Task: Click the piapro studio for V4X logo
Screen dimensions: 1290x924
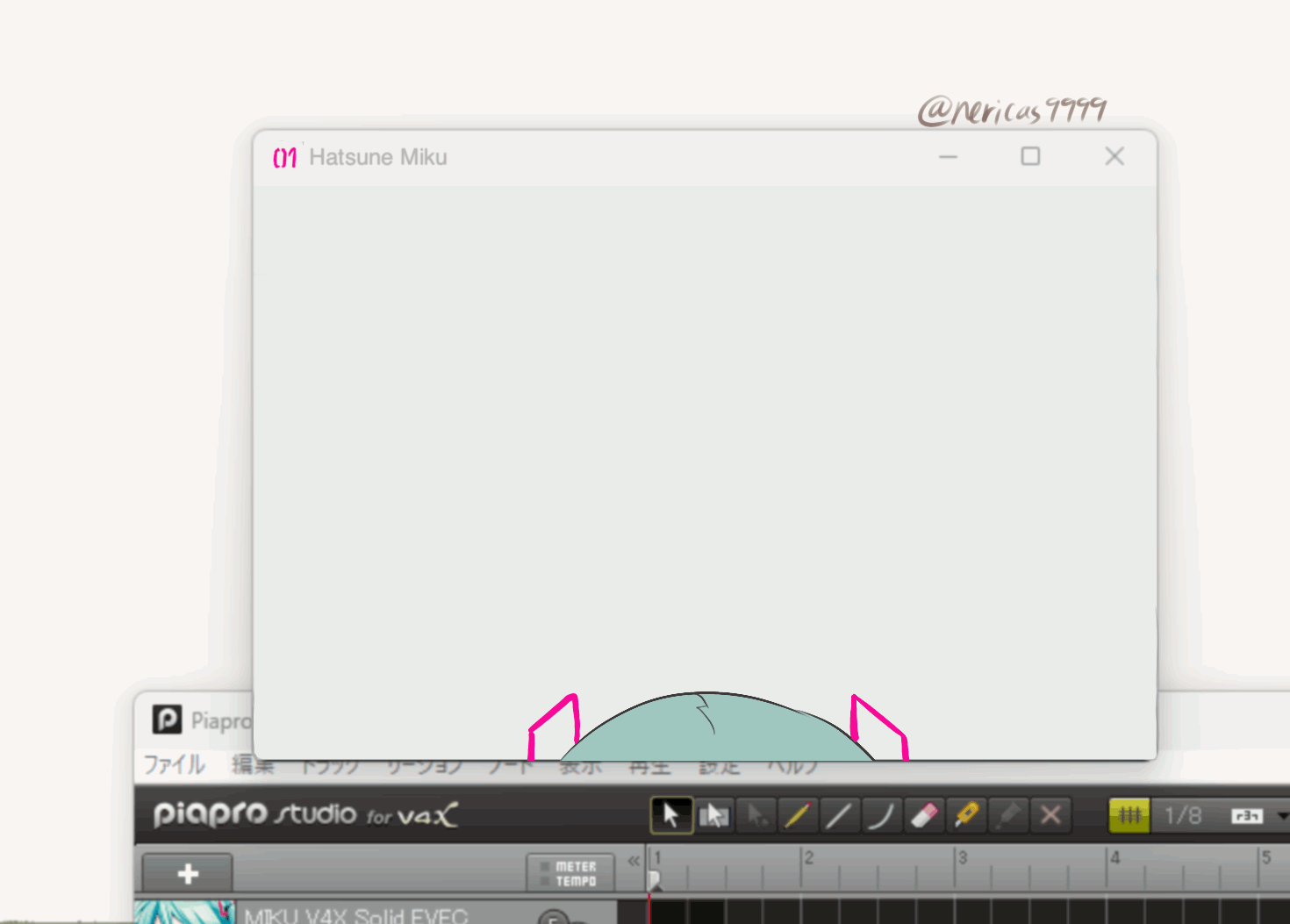Action: click(x=305, y=814)
